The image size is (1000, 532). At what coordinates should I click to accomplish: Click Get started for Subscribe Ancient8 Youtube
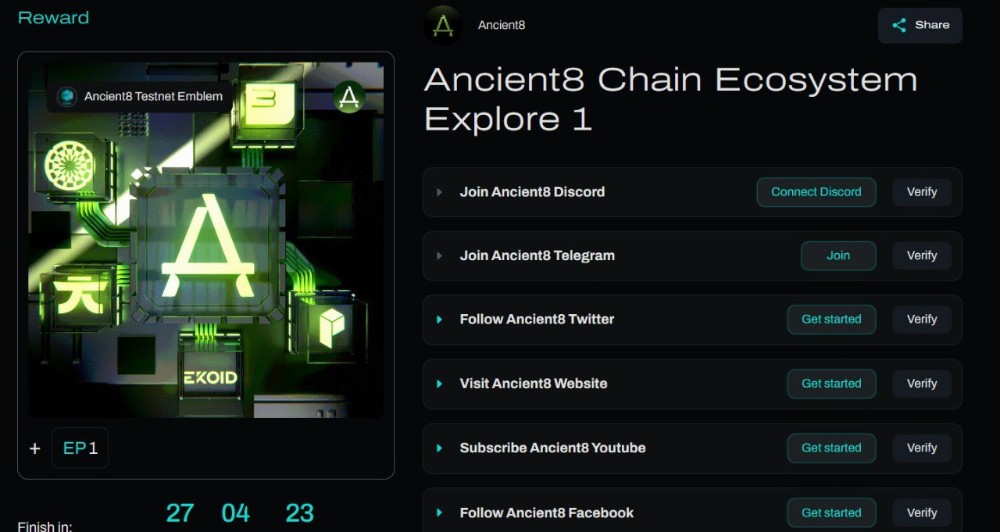831,448
